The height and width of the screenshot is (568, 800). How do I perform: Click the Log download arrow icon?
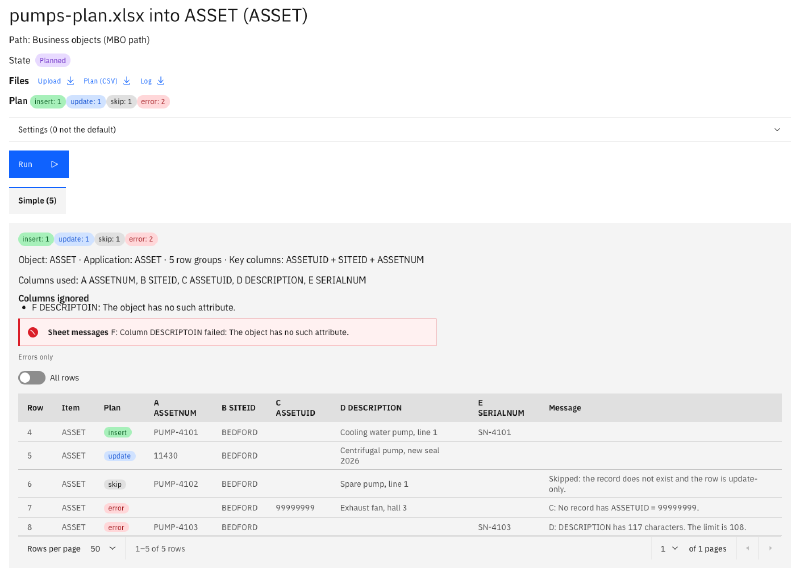pyautogui.click(x=160, y=81)
